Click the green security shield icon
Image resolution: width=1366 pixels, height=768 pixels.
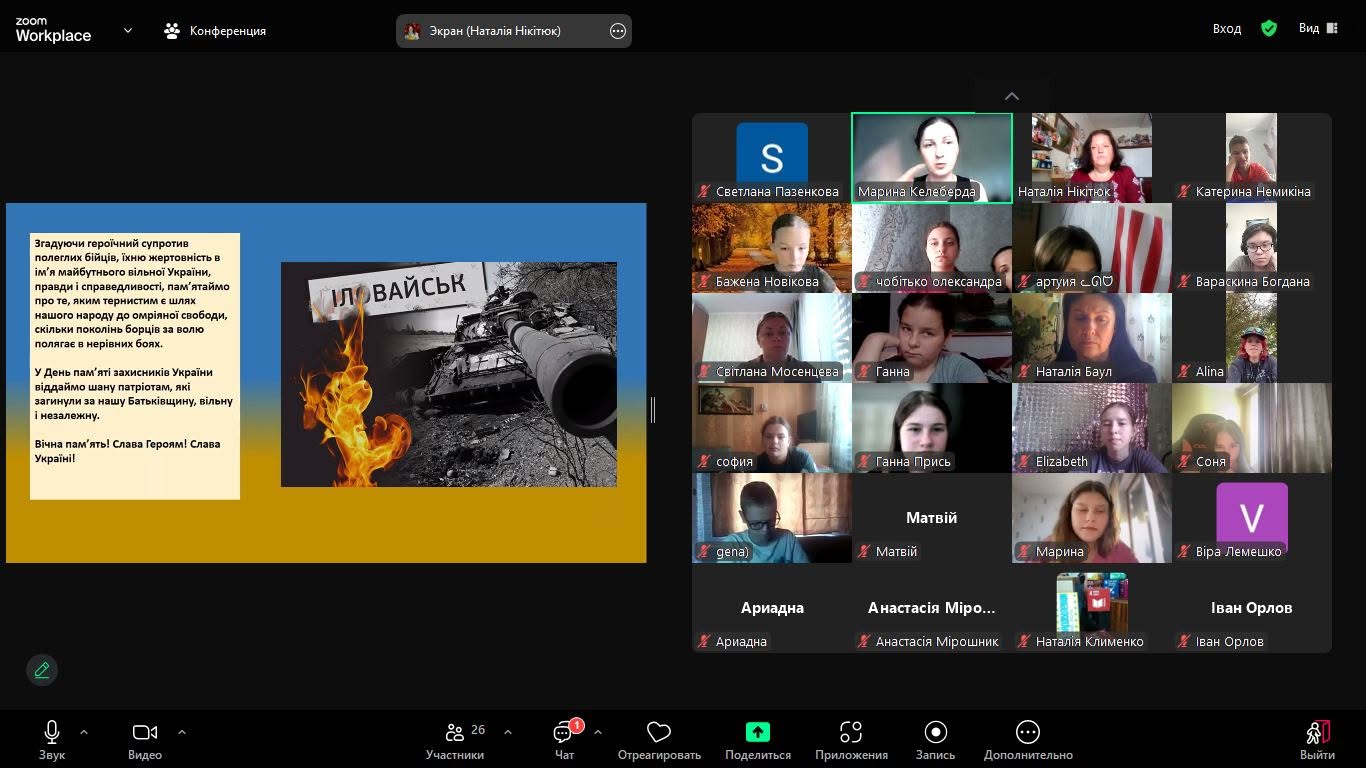[x=1269, y=28]
